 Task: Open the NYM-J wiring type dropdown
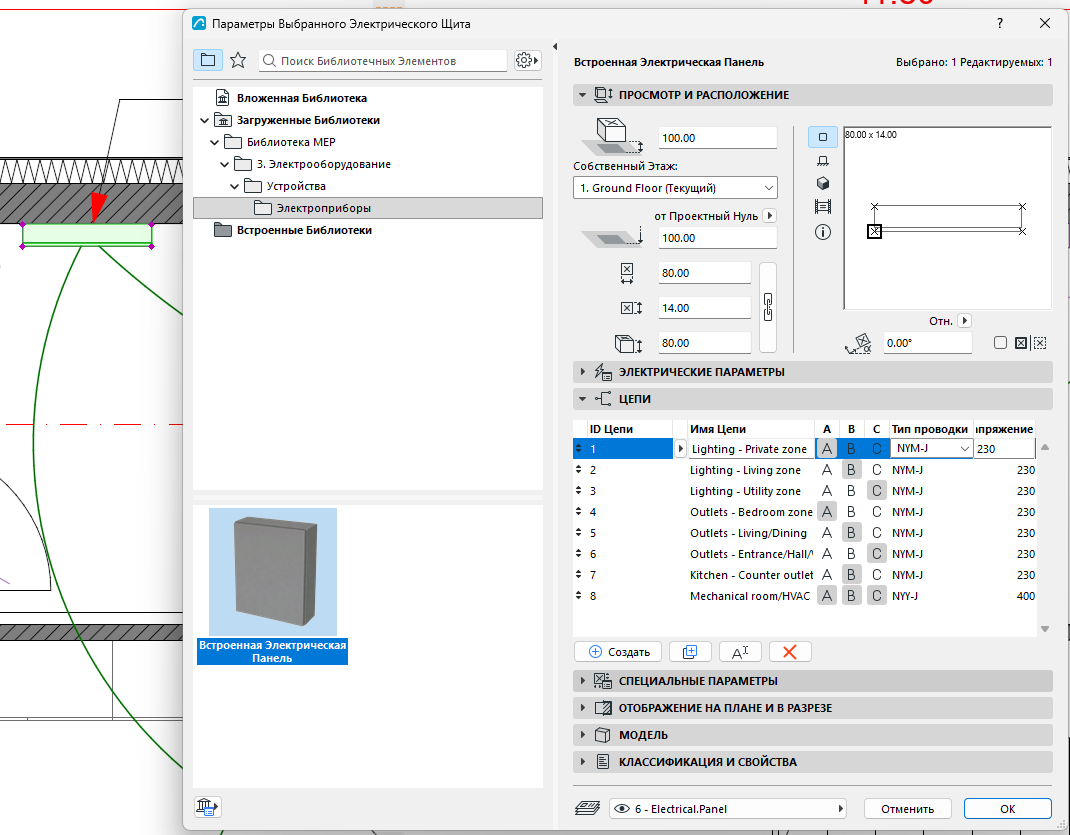pos(931,448)
